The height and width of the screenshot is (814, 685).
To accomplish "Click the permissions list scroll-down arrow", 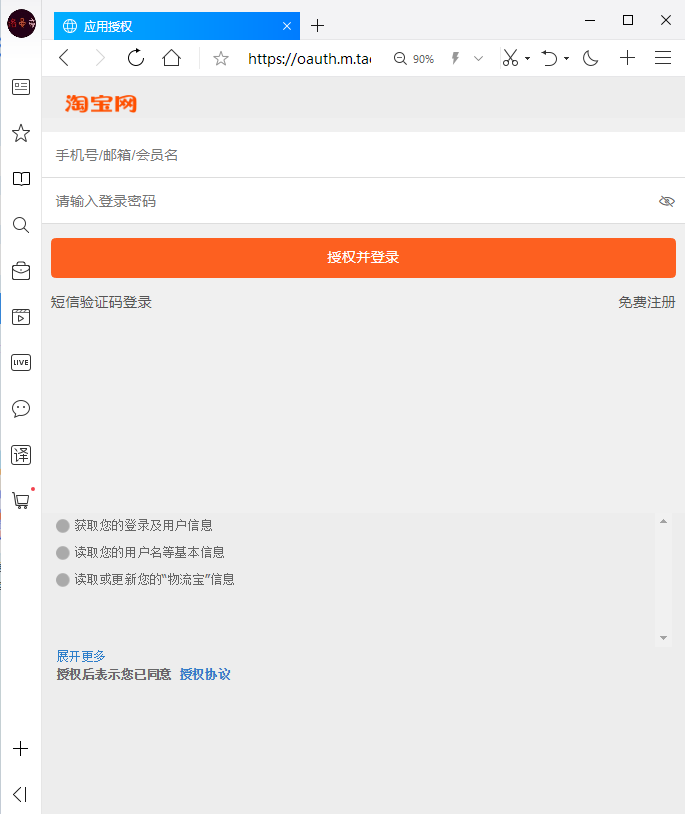I will click(x=663, y=637).
